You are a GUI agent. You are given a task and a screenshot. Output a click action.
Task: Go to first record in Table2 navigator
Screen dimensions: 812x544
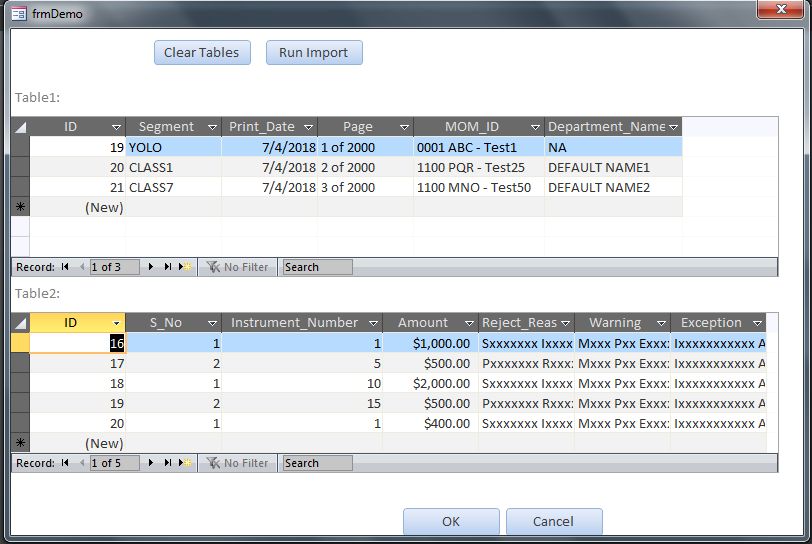pos(65,463)
